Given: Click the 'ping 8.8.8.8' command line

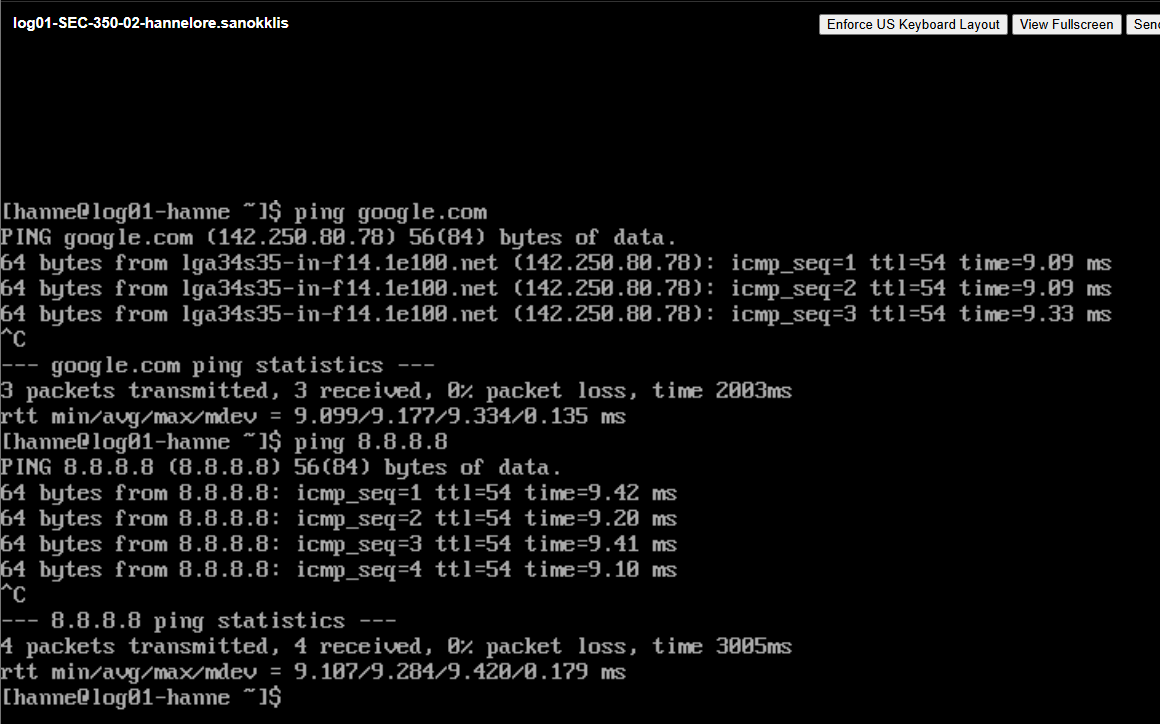Looking at the screenshot, I should (224, 442).
